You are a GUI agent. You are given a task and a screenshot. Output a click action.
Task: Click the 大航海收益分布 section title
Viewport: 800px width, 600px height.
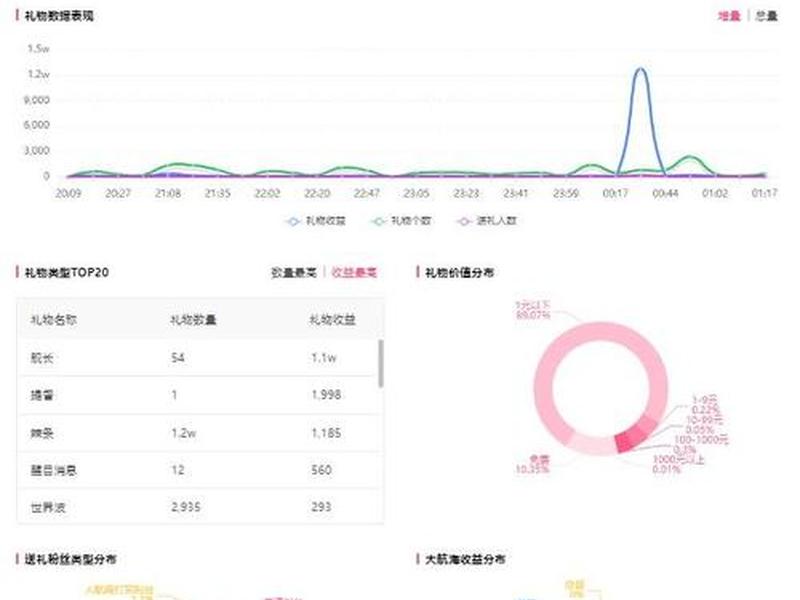click(465, 559)
